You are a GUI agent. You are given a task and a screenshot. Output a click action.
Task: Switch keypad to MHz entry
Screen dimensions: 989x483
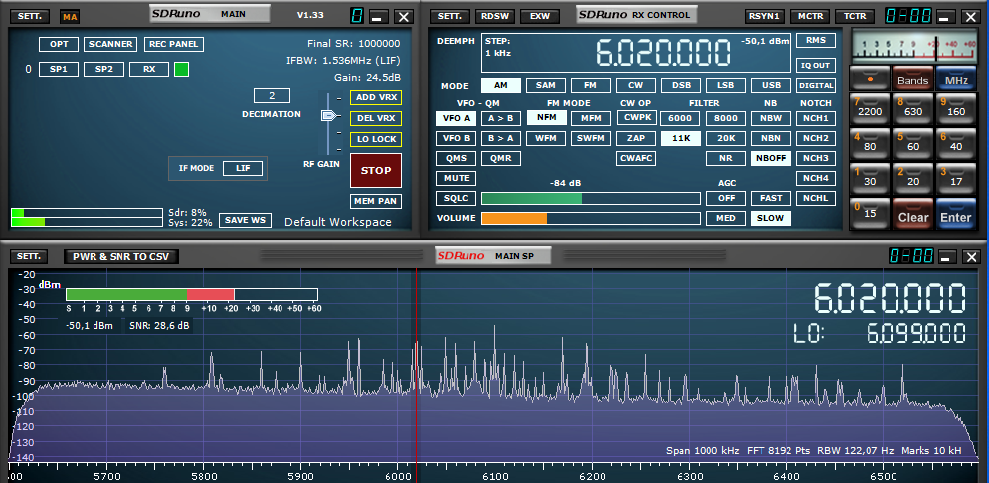[956, 79]
